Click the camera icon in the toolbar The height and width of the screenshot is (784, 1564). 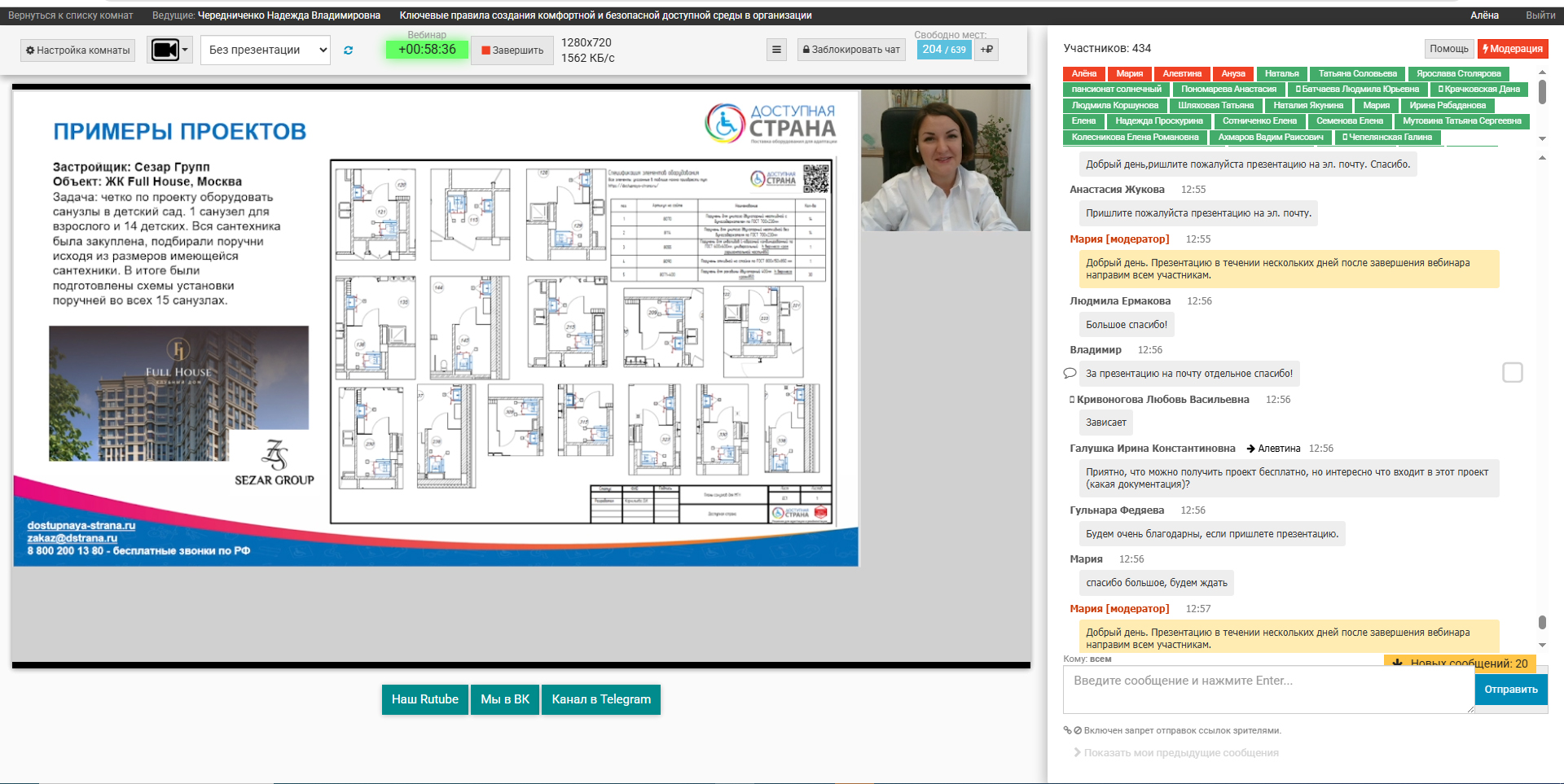click(x=165, y=50)
